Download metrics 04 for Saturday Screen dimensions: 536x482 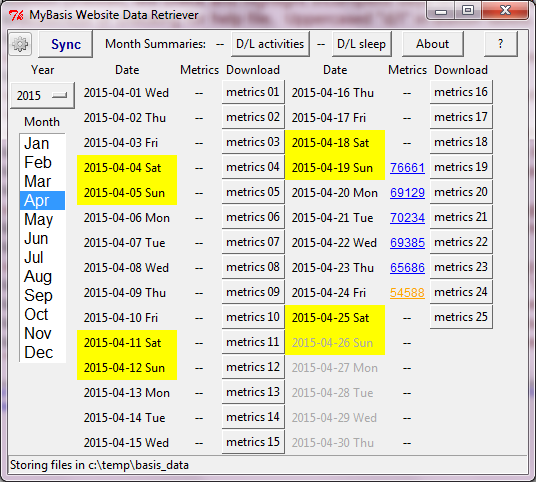[253, 167]
